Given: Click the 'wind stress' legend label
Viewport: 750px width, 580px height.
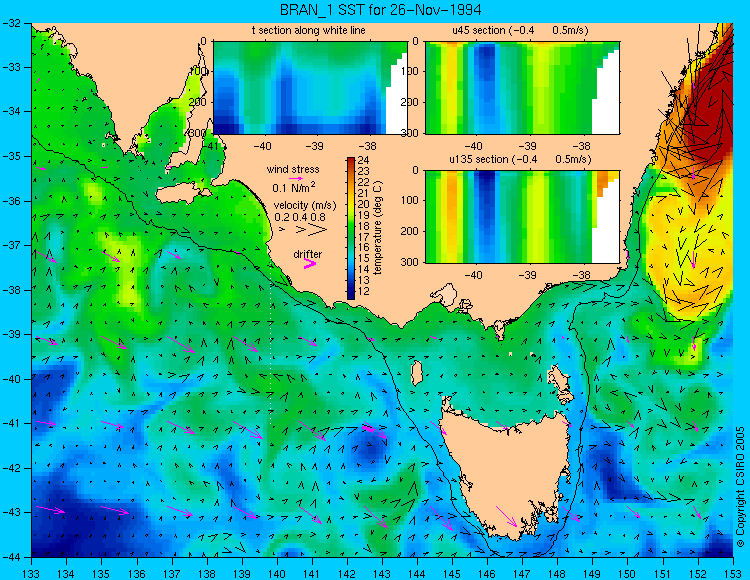Looking at the screenshot, I should pyautogui.click(x=293, y=169).
